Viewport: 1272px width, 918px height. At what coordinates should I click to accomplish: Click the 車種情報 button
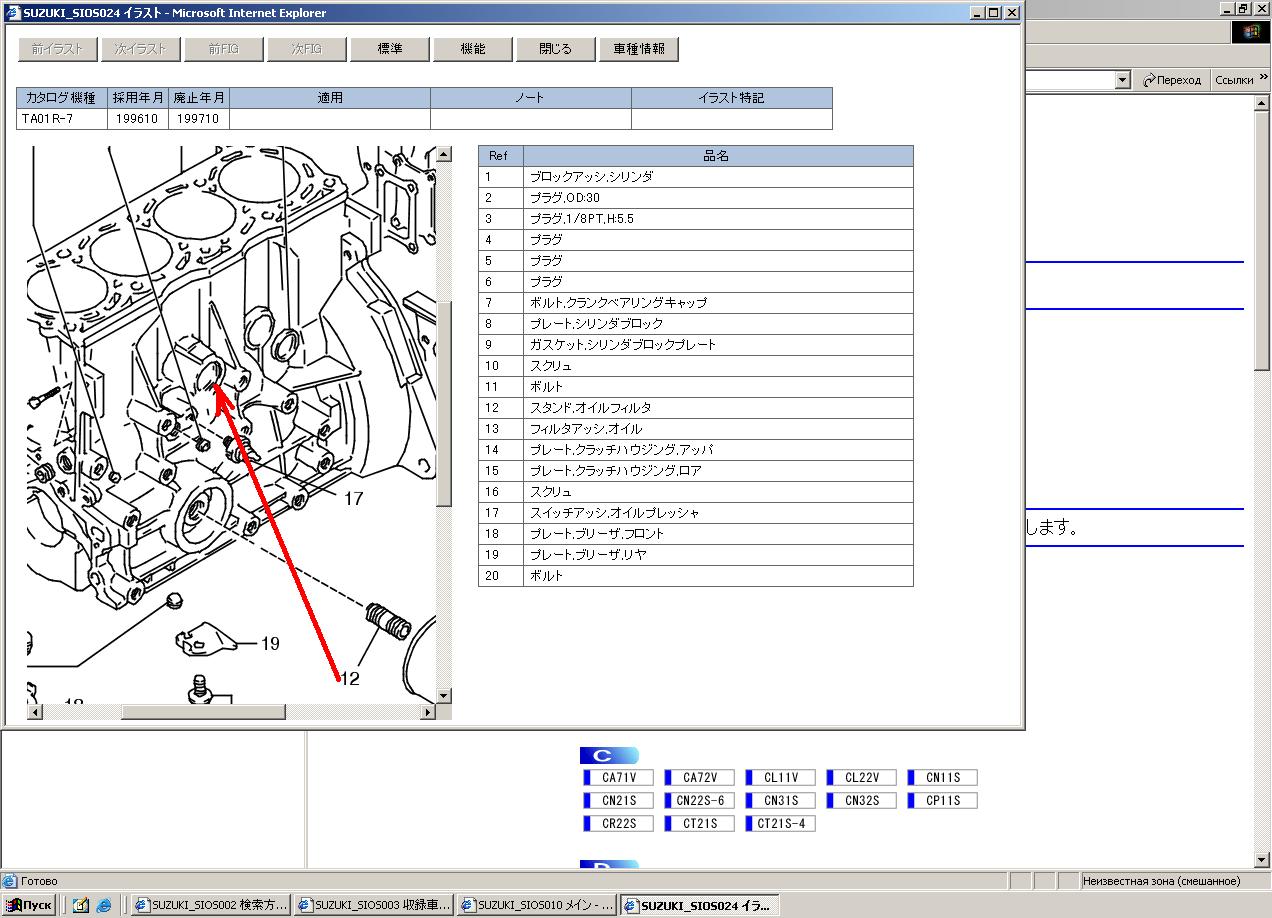638,49
